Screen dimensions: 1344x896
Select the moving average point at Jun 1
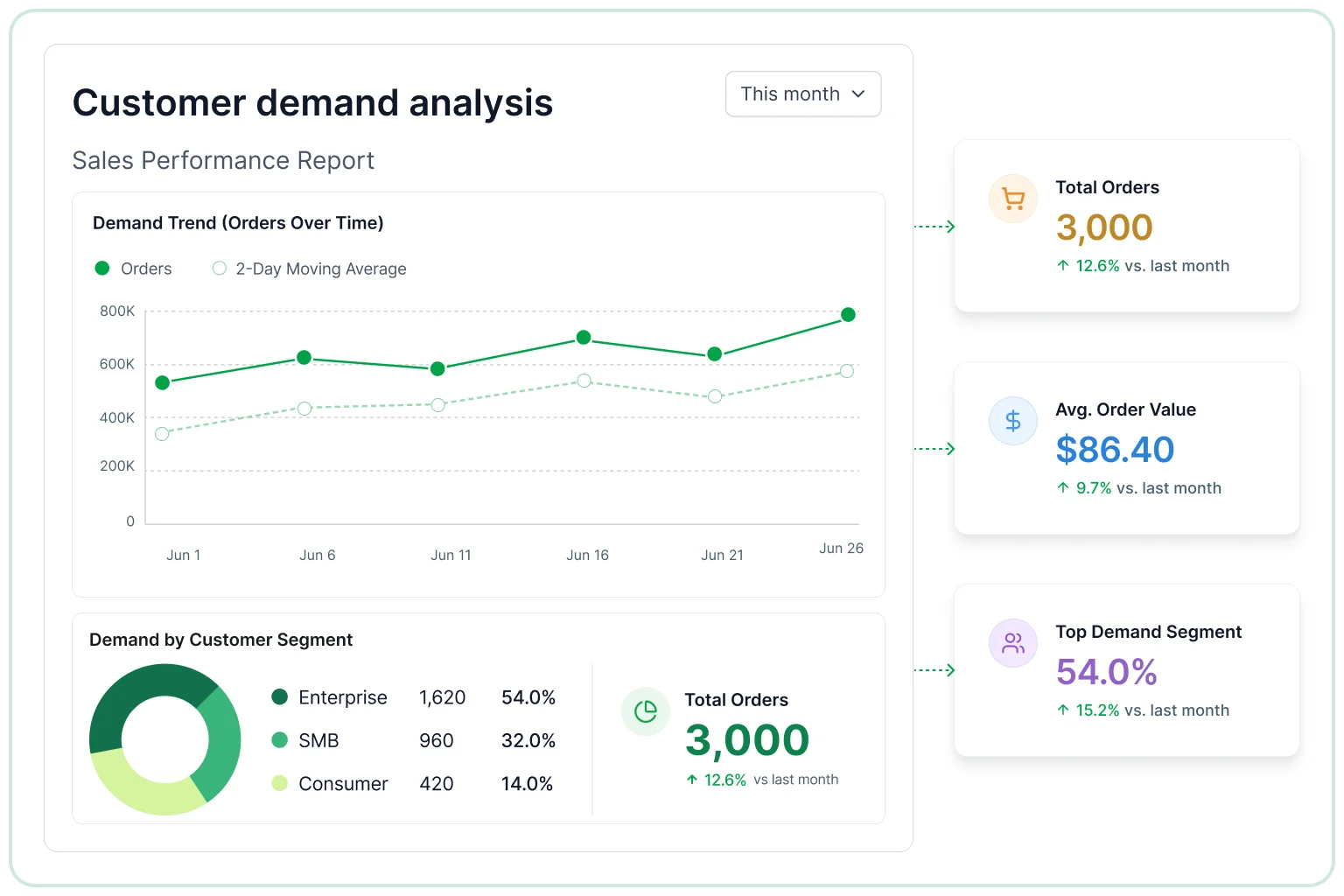(x=162, y=434)
